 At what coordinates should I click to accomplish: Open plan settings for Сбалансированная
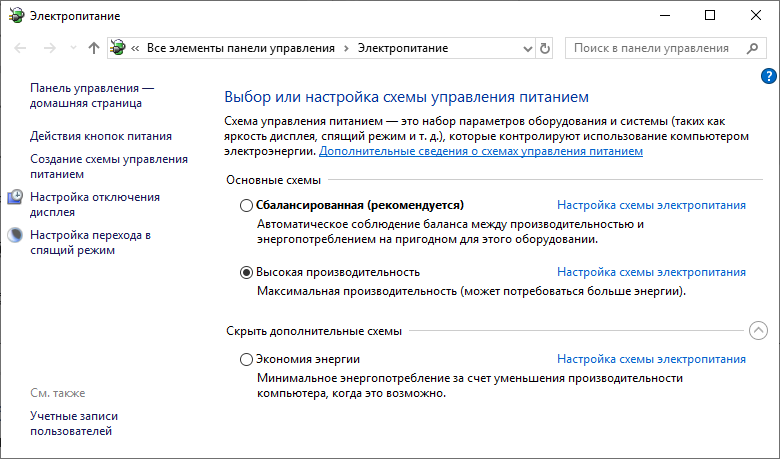651,205
